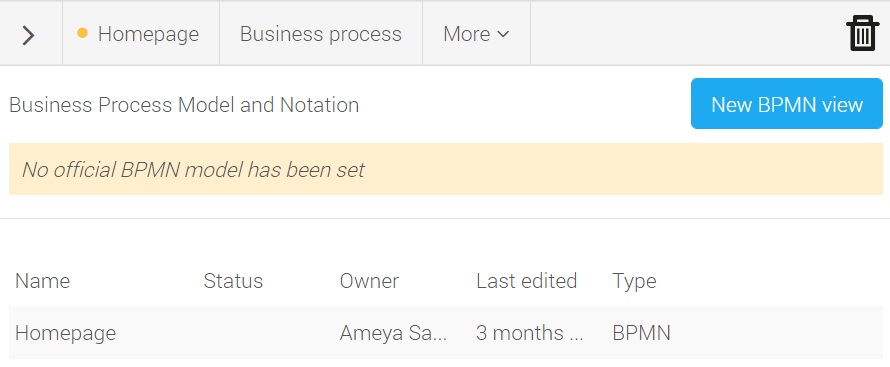The width and height of the screenshot is (890, 367).
Task: Create a New BPMN view
Action: coord(787,104)
